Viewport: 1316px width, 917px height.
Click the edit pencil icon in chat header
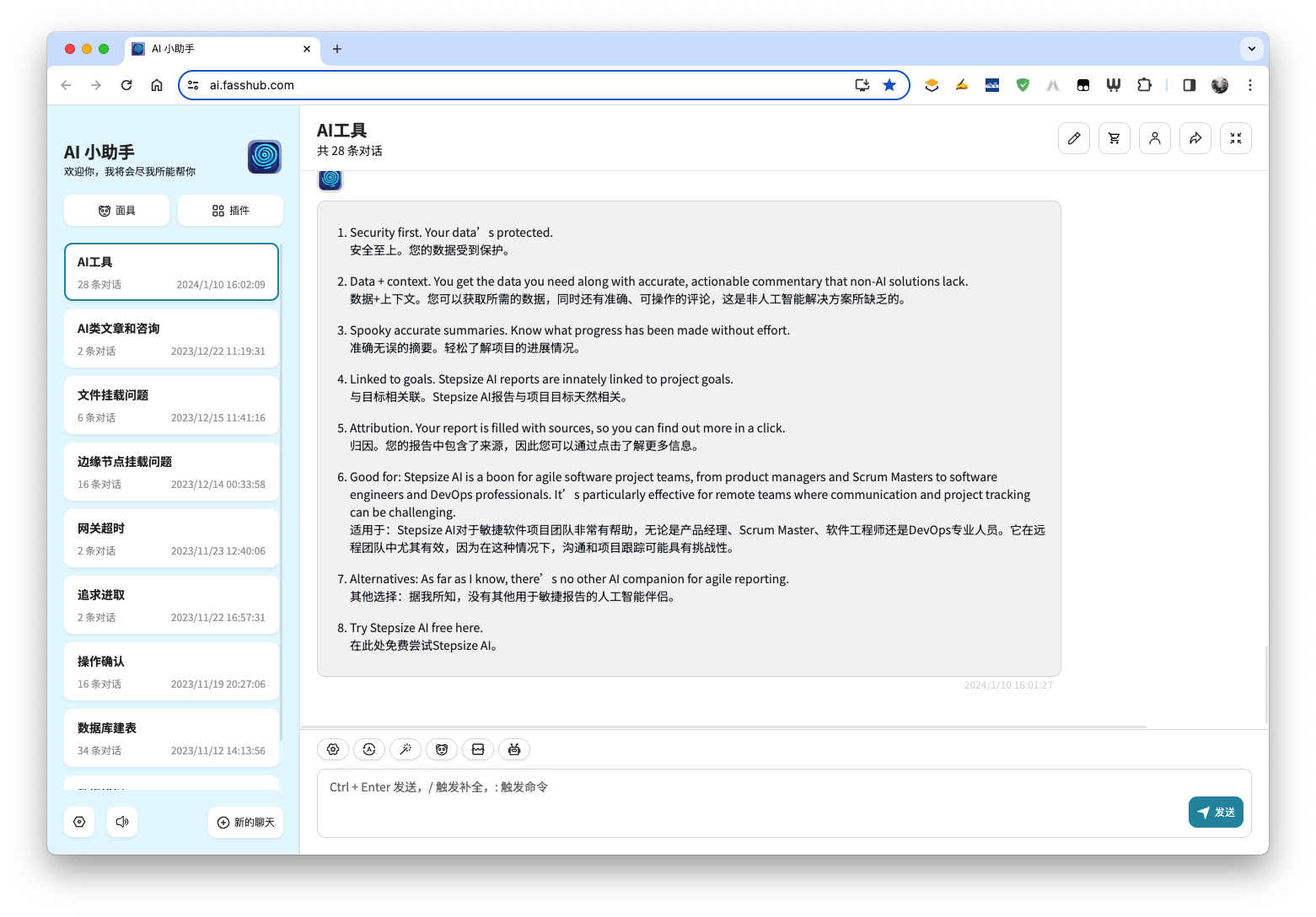(x=1074, y=138)
